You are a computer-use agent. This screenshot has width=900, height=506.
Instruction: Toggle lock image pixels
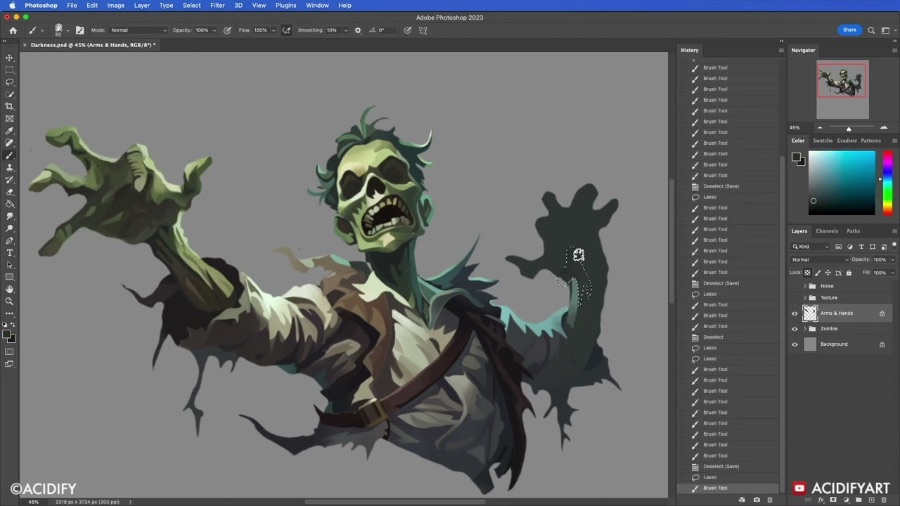818,273
